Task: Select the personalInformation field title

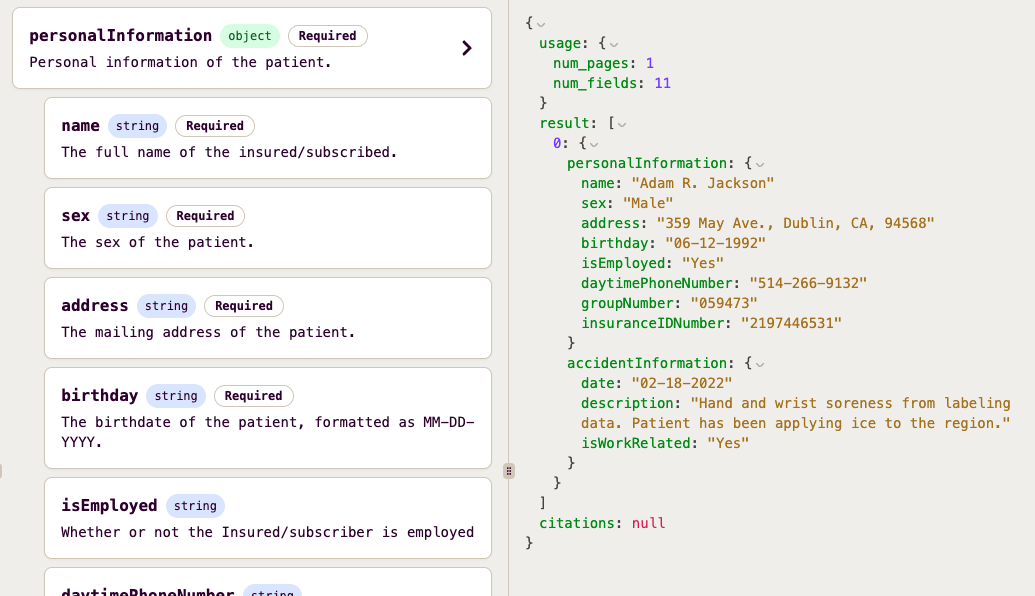Action: click(120, 36)
